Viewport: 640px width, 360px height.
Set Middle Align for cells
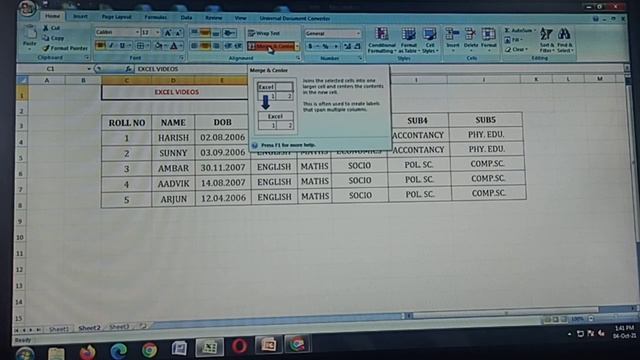pos(205,33)
